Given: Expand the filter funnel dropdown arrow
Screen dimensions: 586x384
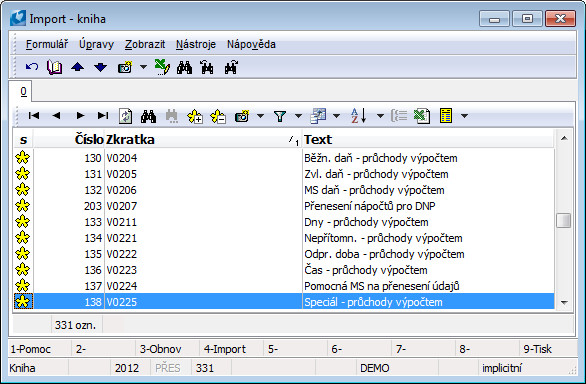Looking at the screenshot, I should tap(298, 116).
